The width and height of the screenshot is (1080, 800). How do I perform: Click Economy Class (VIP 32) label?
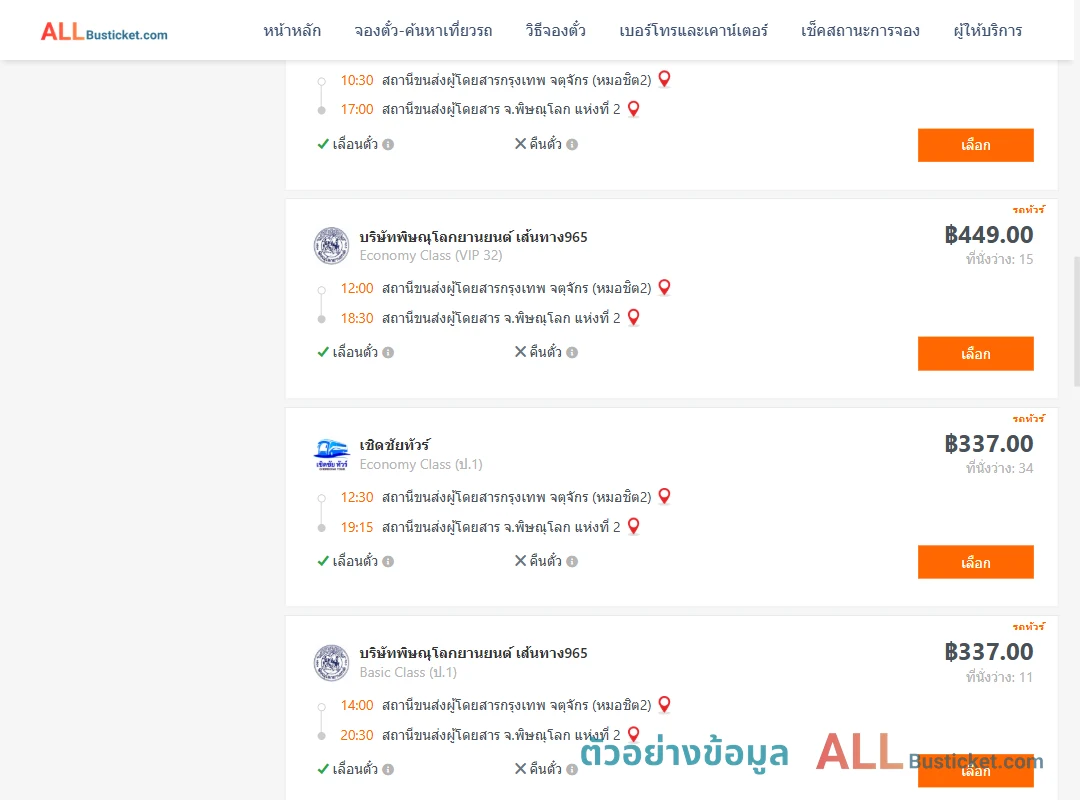pyautogui.click(x=430, y=256)
